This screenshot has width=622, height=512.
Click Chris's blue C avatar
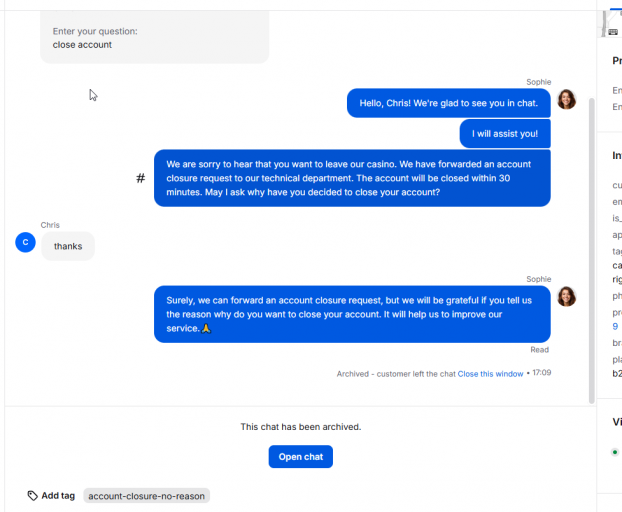pos(25,242)
